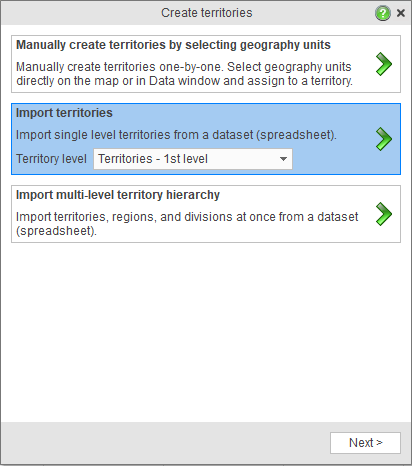Click description 'Import single level territories from a dataset'
Image resolution: width=412 pixels, height=466 pixels.
pyautogui.click(x=176, y=135)
